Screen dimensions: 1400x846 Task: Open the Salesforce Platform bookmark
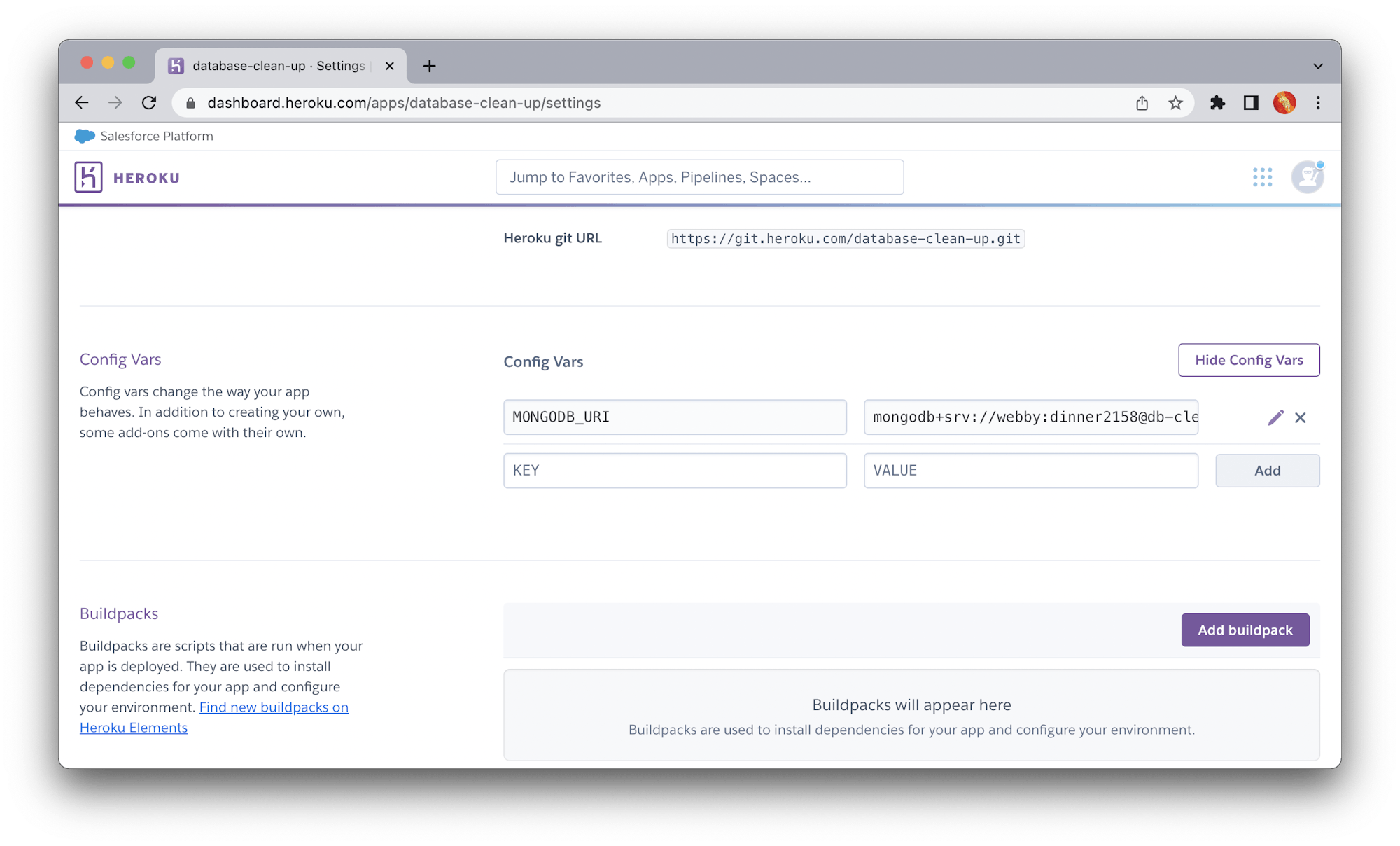(x=143, y=136)
